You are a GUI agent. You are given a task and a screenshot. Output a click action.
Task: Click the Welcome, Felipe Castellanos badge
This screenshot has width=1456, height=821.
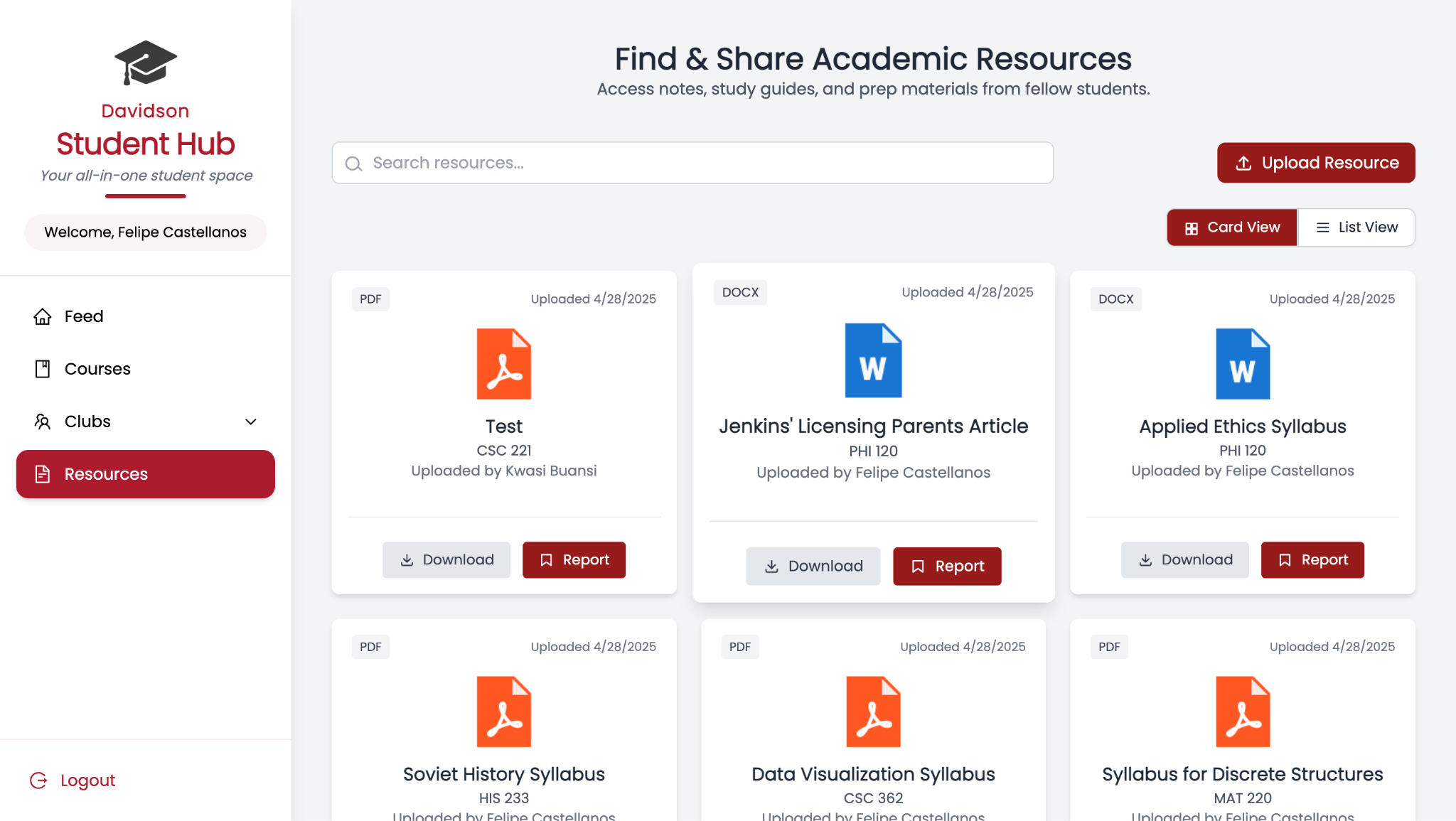[146, 232]
